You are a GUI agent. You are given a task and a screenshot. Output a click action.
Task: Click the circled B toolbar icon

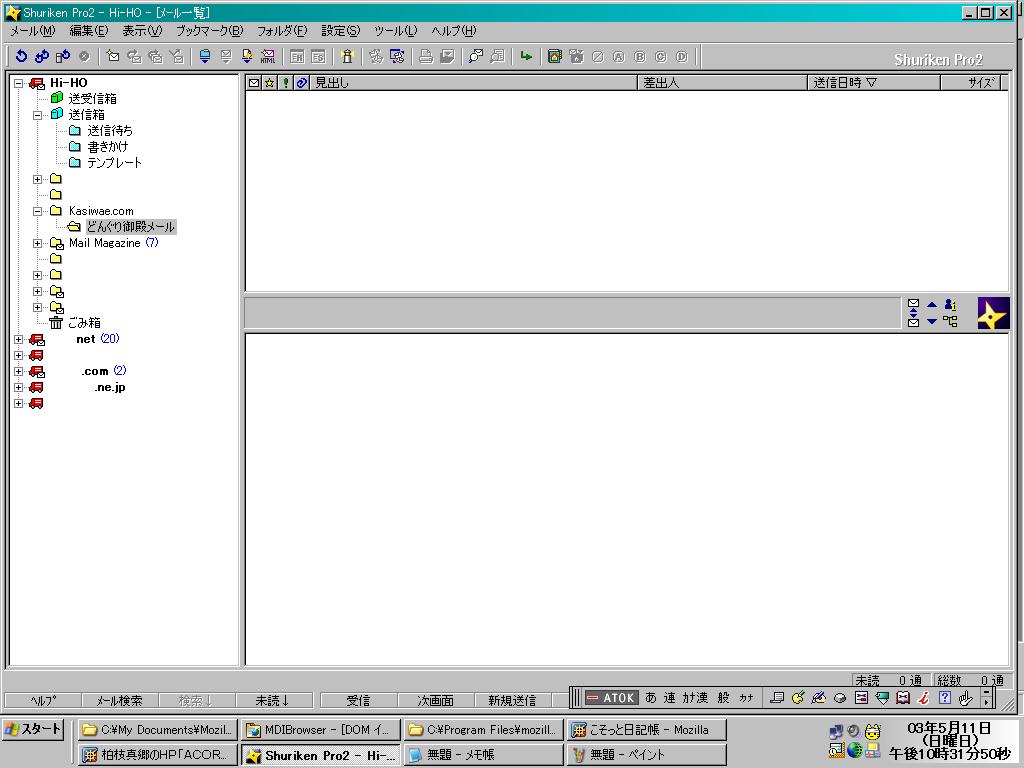pyautogui.click(x=639, y=57)
